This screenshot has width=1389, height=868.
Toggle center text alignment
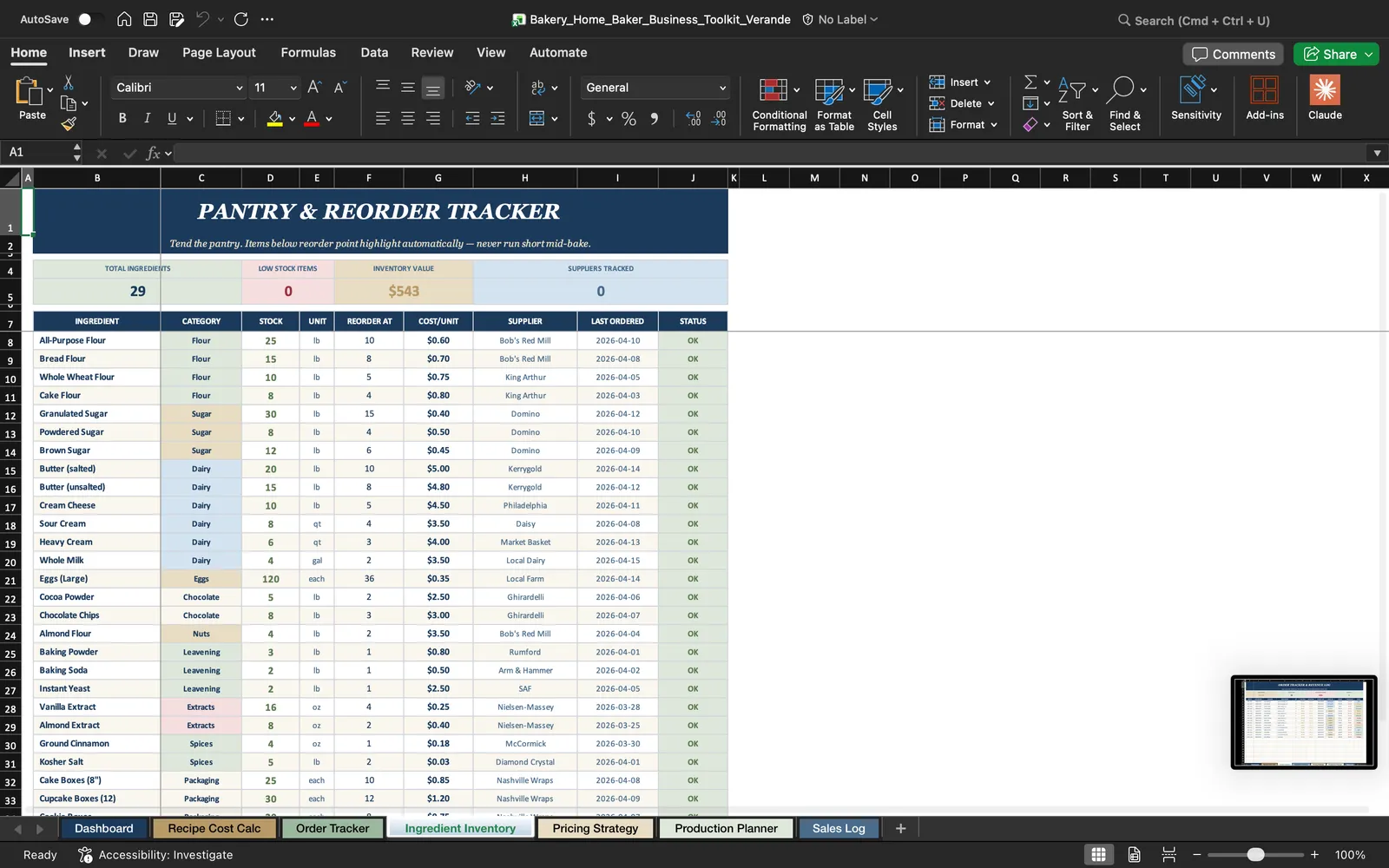click(407, 118)
